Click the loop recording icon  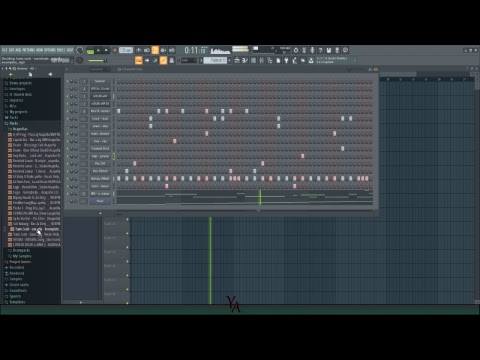point(172,50)
